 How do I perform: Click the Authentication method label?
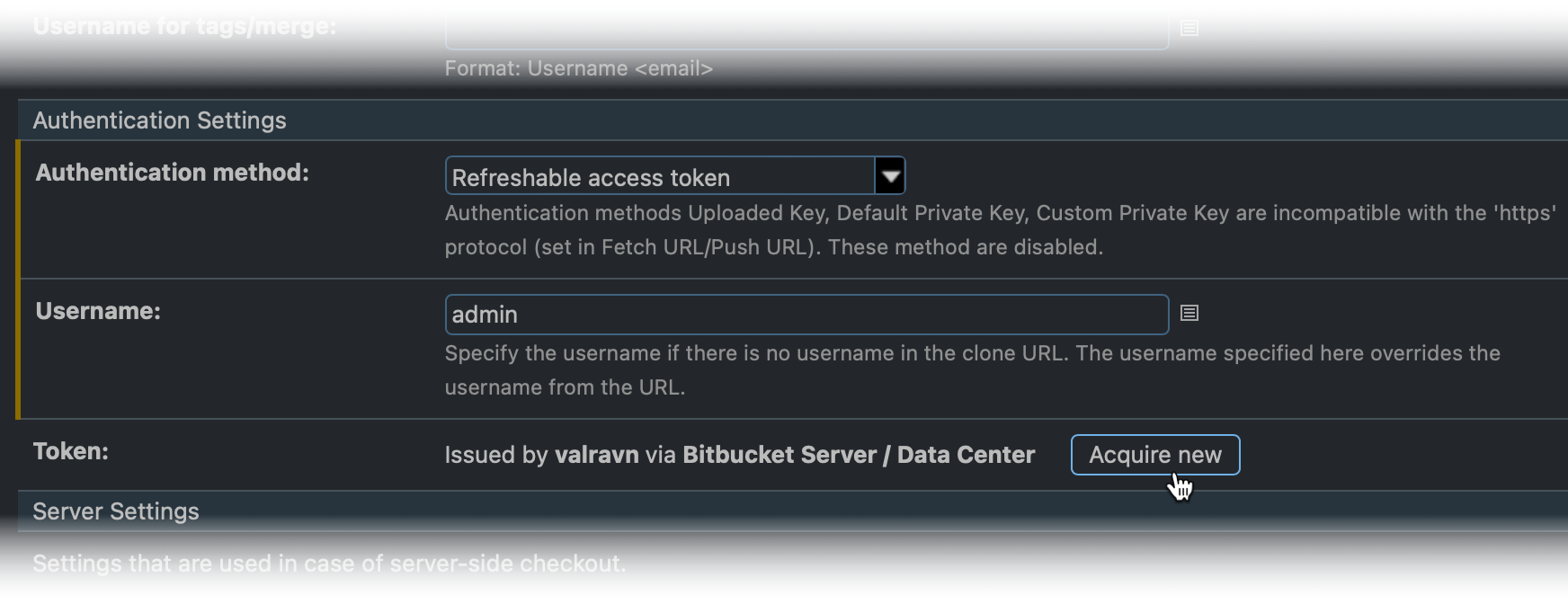click(x=172, y=173)
